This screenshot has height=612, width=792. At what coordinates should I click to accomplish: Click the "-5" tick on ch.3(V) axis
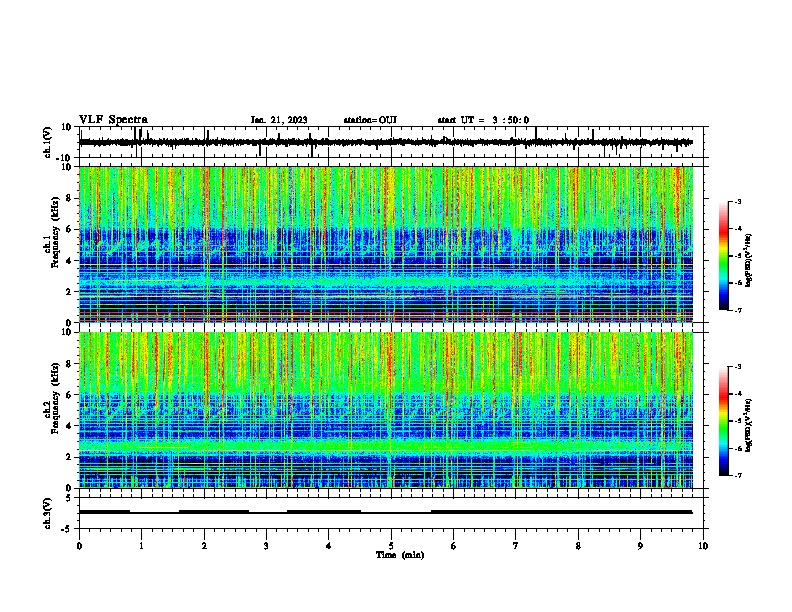point(68,529)
